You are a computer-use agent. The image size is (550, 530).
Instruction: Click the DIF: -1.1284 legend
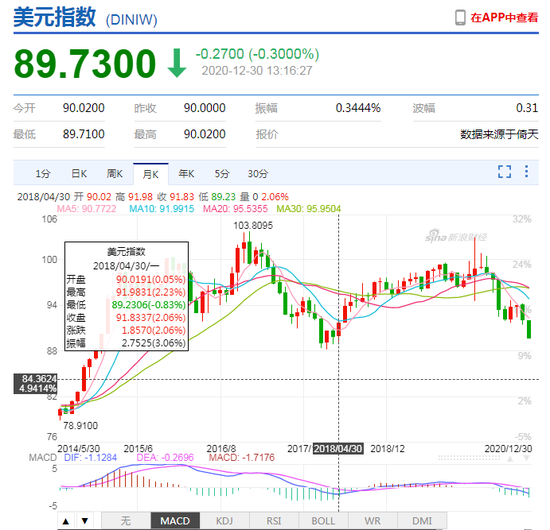coord(90,457)
